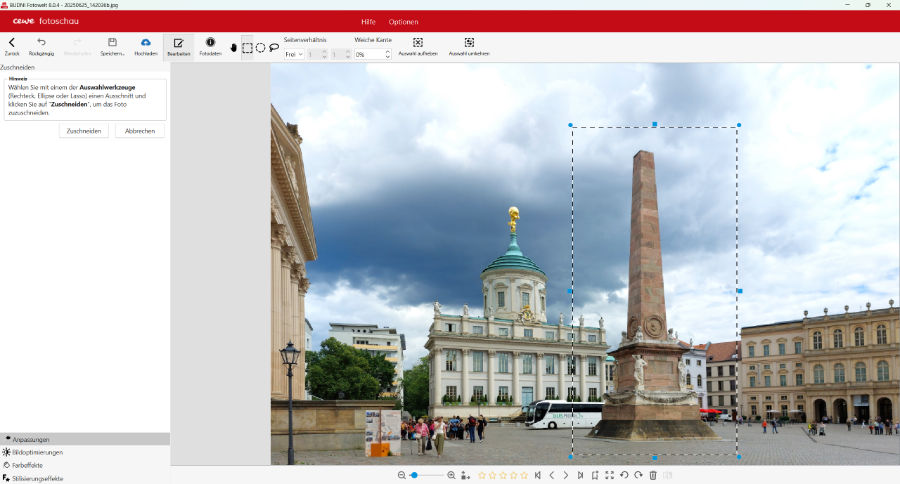This screenshot has height=484, width=900.
Task: Select the rectangle selection tool
Action: tap(247, 47)
